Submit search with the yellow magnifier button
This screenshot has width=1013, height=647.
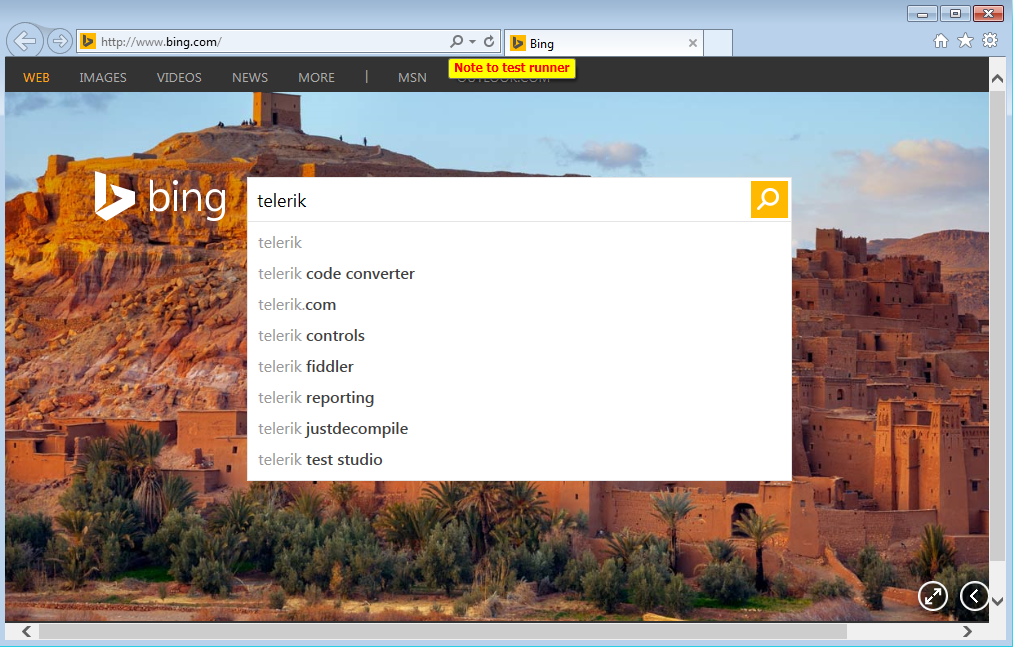pyautogui.click(x=769, y=199)
